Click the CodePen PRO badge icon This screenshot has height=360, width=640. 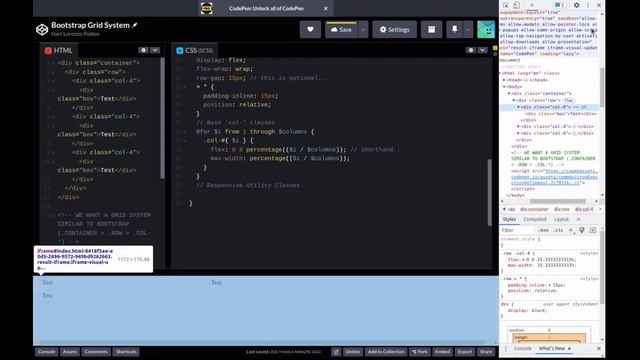pos(207,8)
